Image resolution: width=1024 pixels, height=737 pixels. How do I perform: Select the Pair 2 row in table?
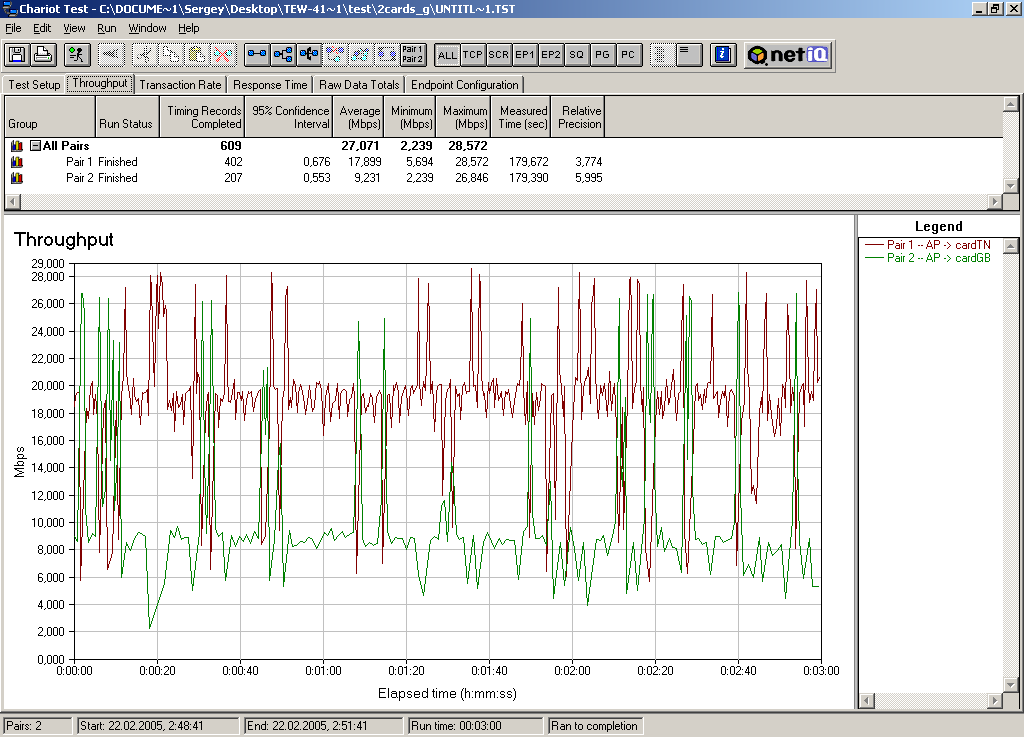(79, 178)
